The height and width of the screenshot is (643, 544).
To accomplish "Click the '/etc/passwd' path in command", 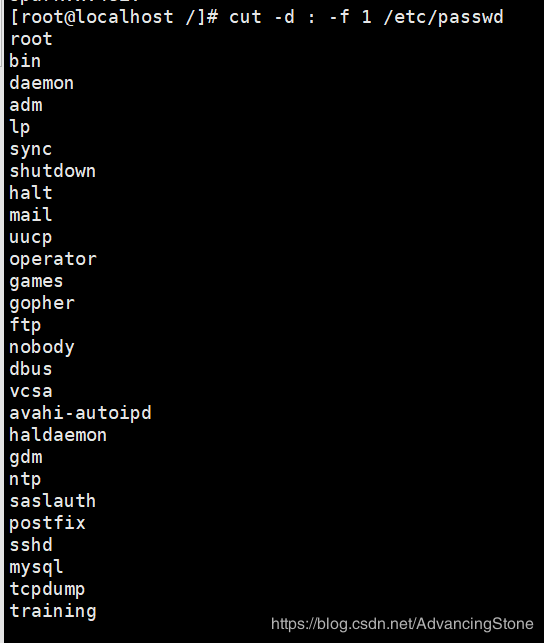I will (443, 18).
